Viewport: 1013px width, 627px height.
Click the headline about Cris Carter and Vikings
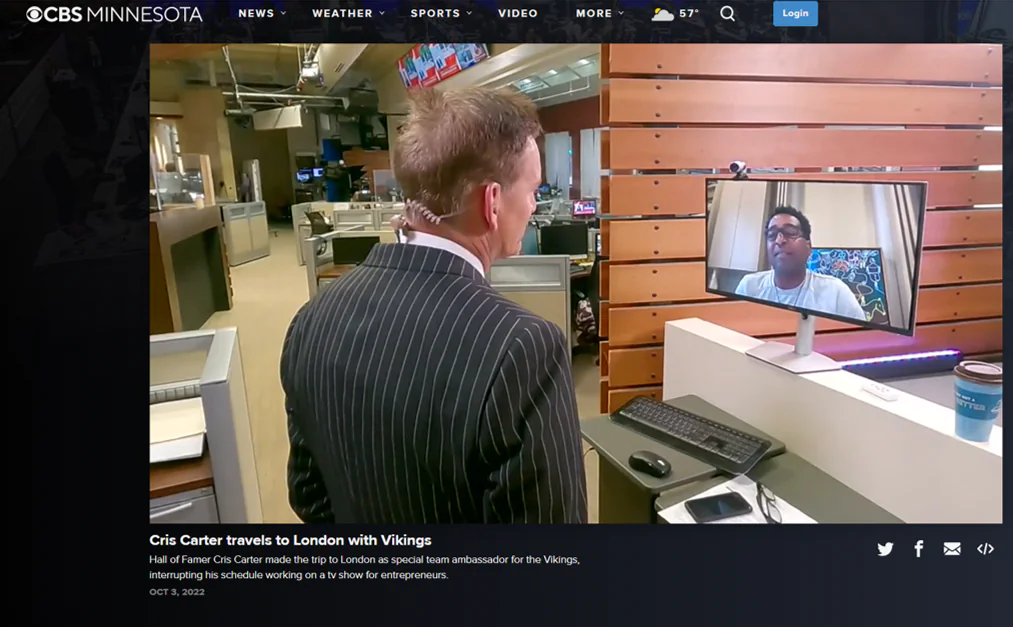pos(290,540)
